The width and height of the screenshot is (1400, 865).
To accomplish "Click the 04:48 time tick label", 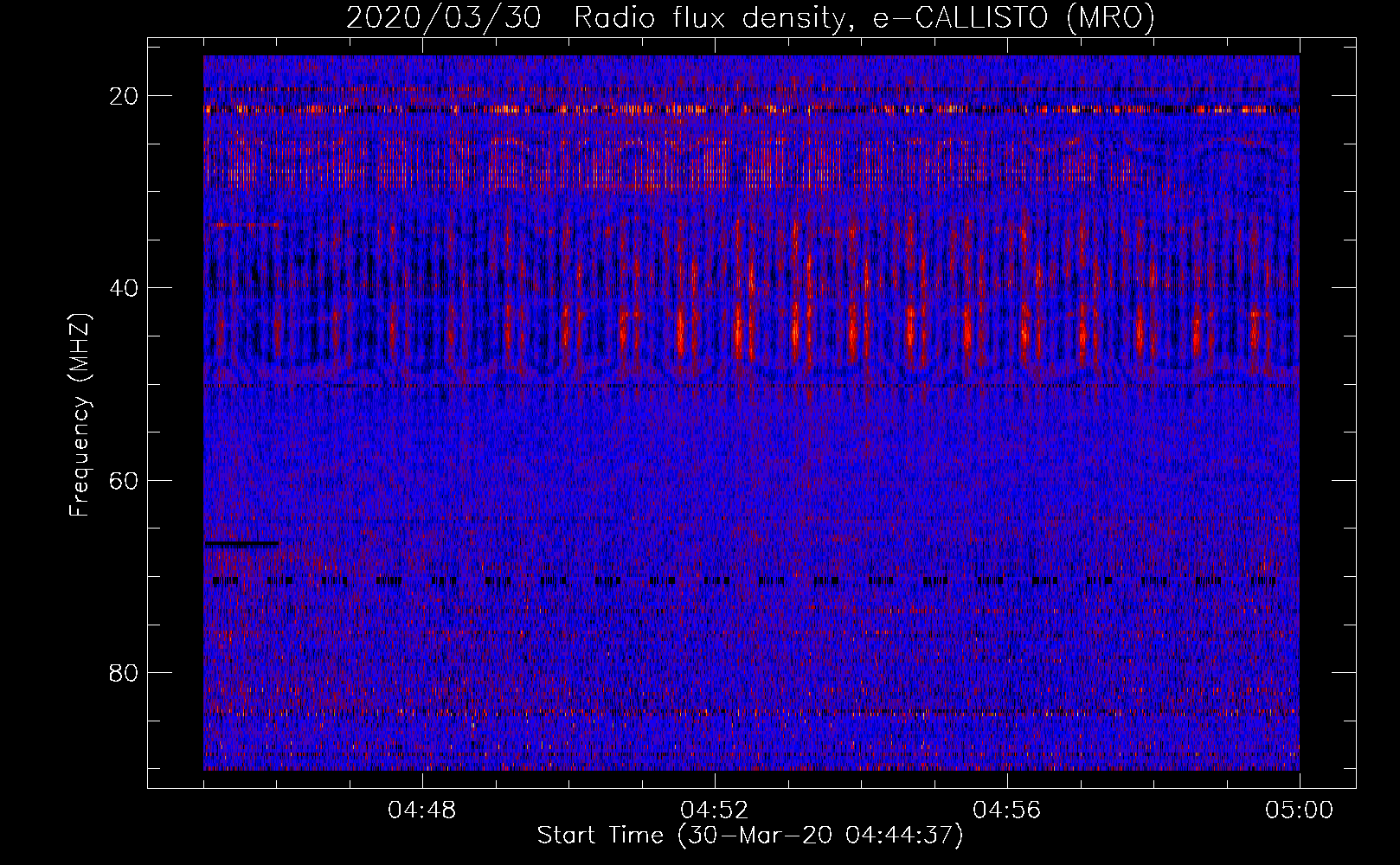I will [422, 811].
